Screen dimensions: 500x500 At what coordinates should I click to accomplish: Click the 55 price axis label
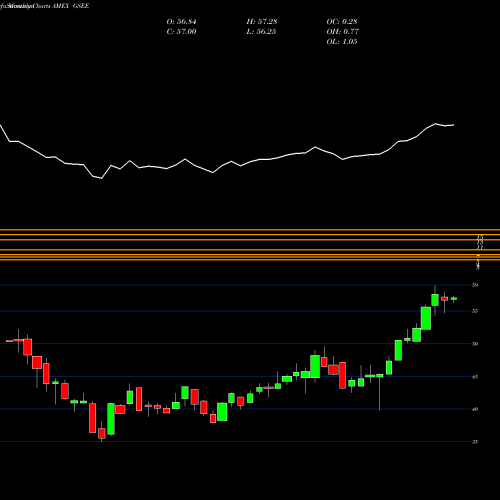[x=475, y=311]
